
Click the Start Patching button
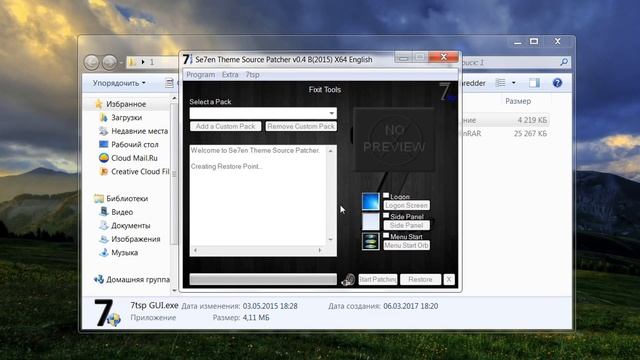378,280
